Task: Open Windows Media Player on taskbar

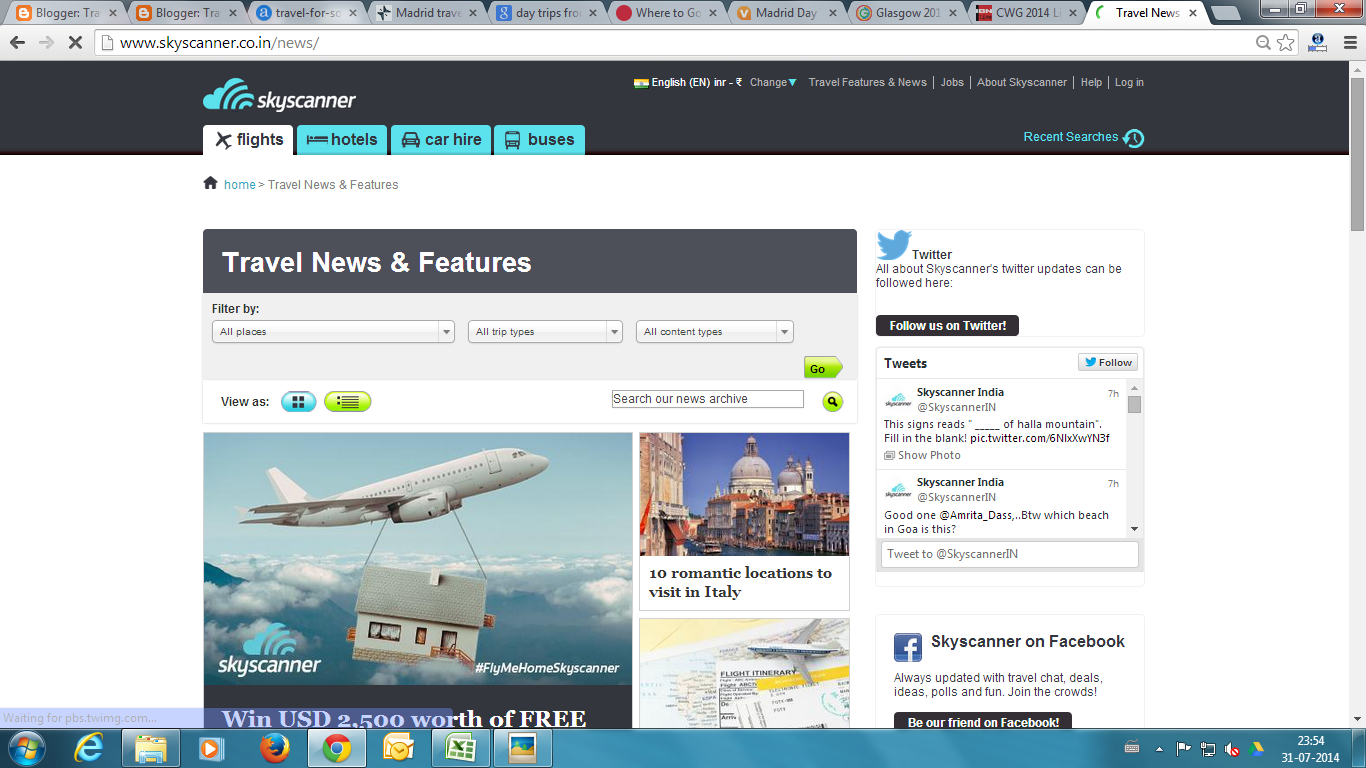Action: point(211,748)
